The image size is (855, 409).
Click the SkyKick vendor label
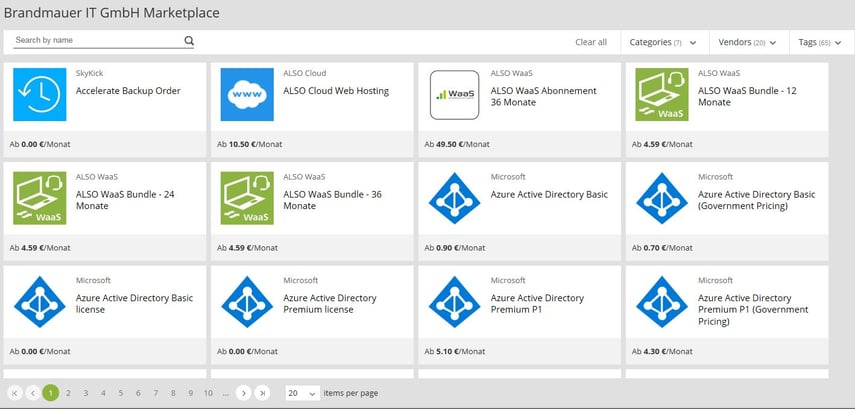(x=89, y=73)
